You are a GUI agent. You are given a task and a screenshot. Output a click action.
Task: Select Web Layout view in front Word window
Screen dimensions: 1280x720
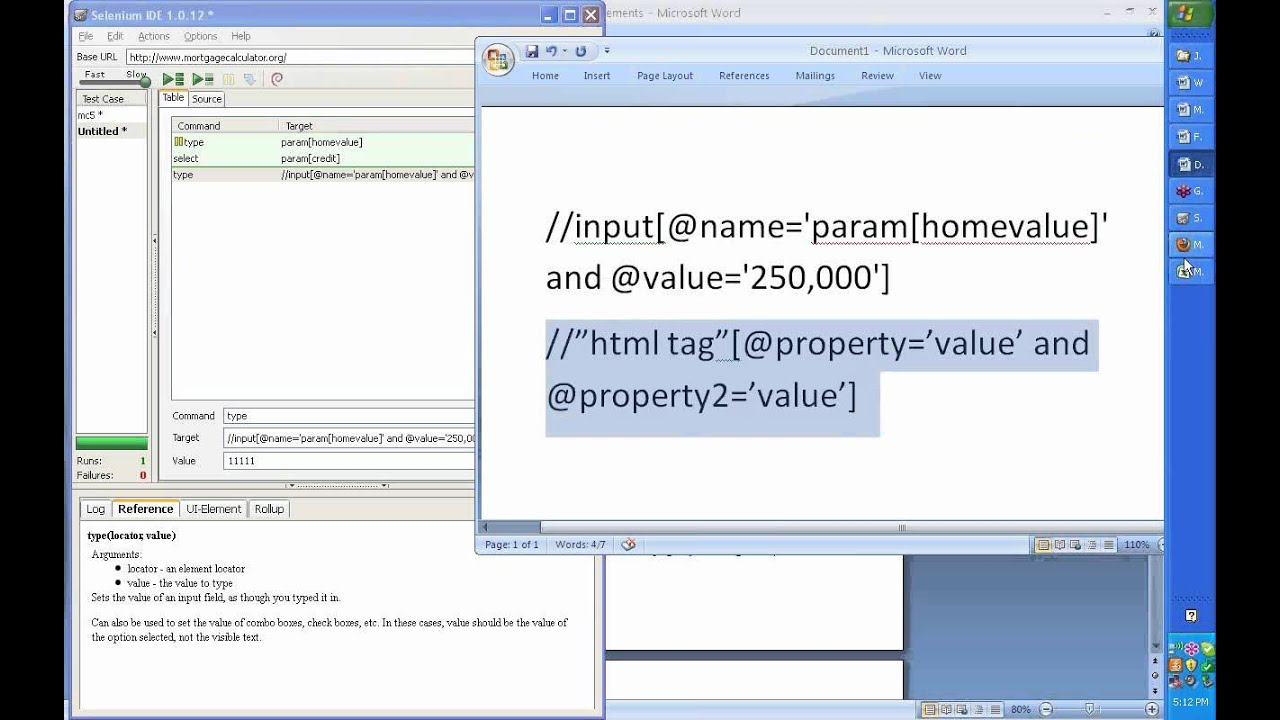[x=1076, y=545]
